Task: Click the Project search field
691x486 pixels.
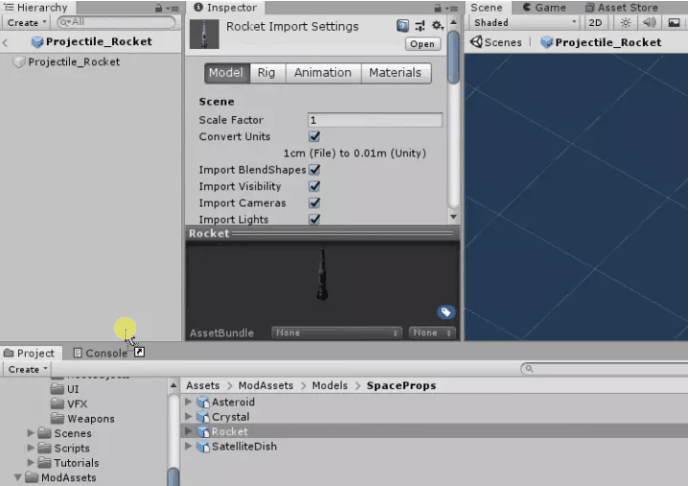Action: point(605,369)
